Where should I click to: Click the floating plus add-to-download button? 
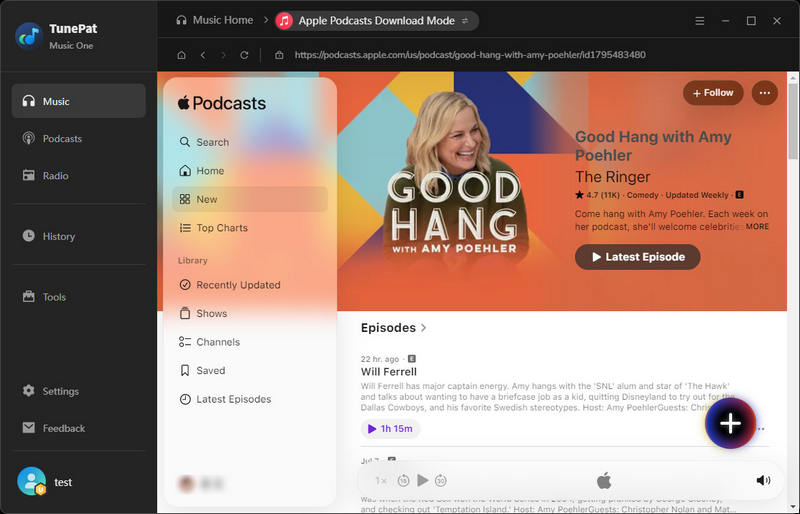pyautogui.click(x=730, y=423)
